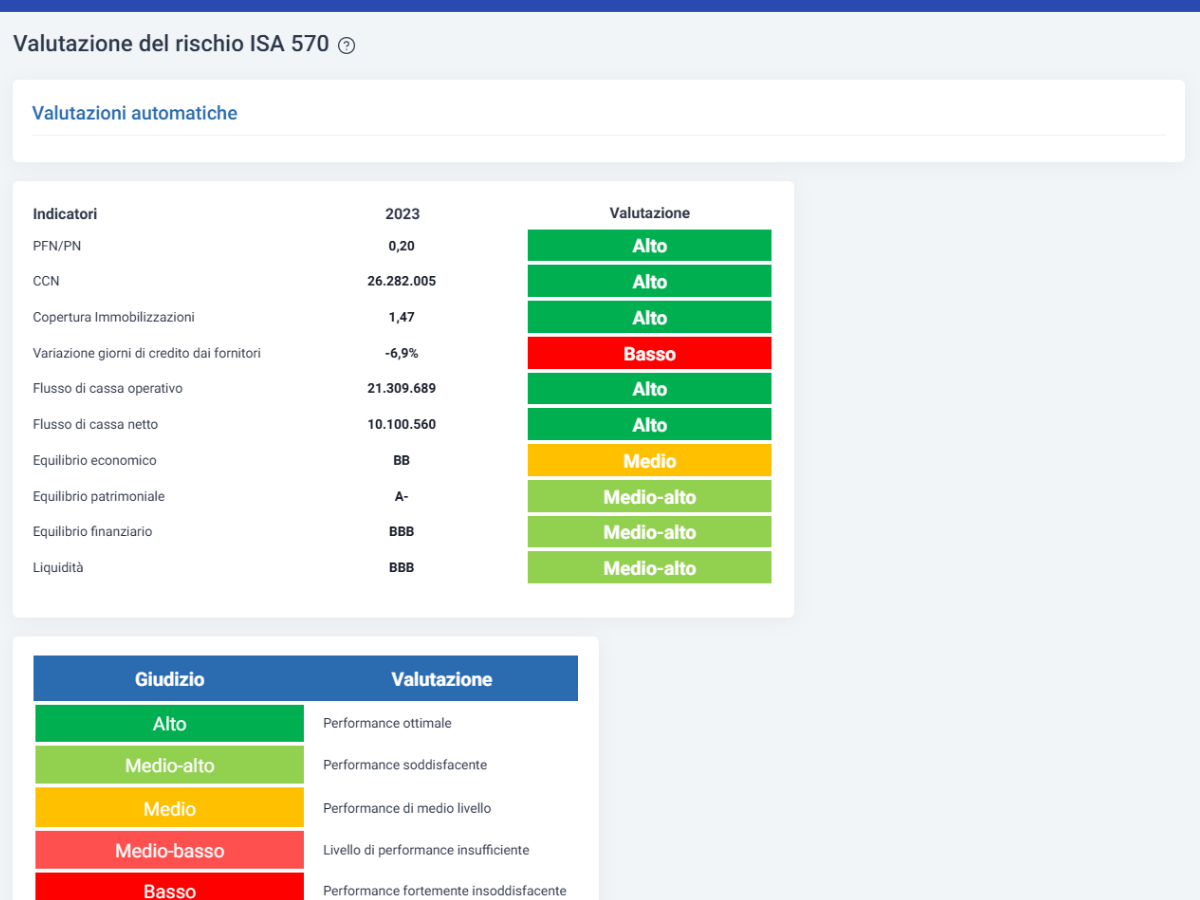Select the yellow Medio rating for Equilibrio economico
Image resolution: width=1200 pixels, height=900 pixels.
(x=650, y=460)
